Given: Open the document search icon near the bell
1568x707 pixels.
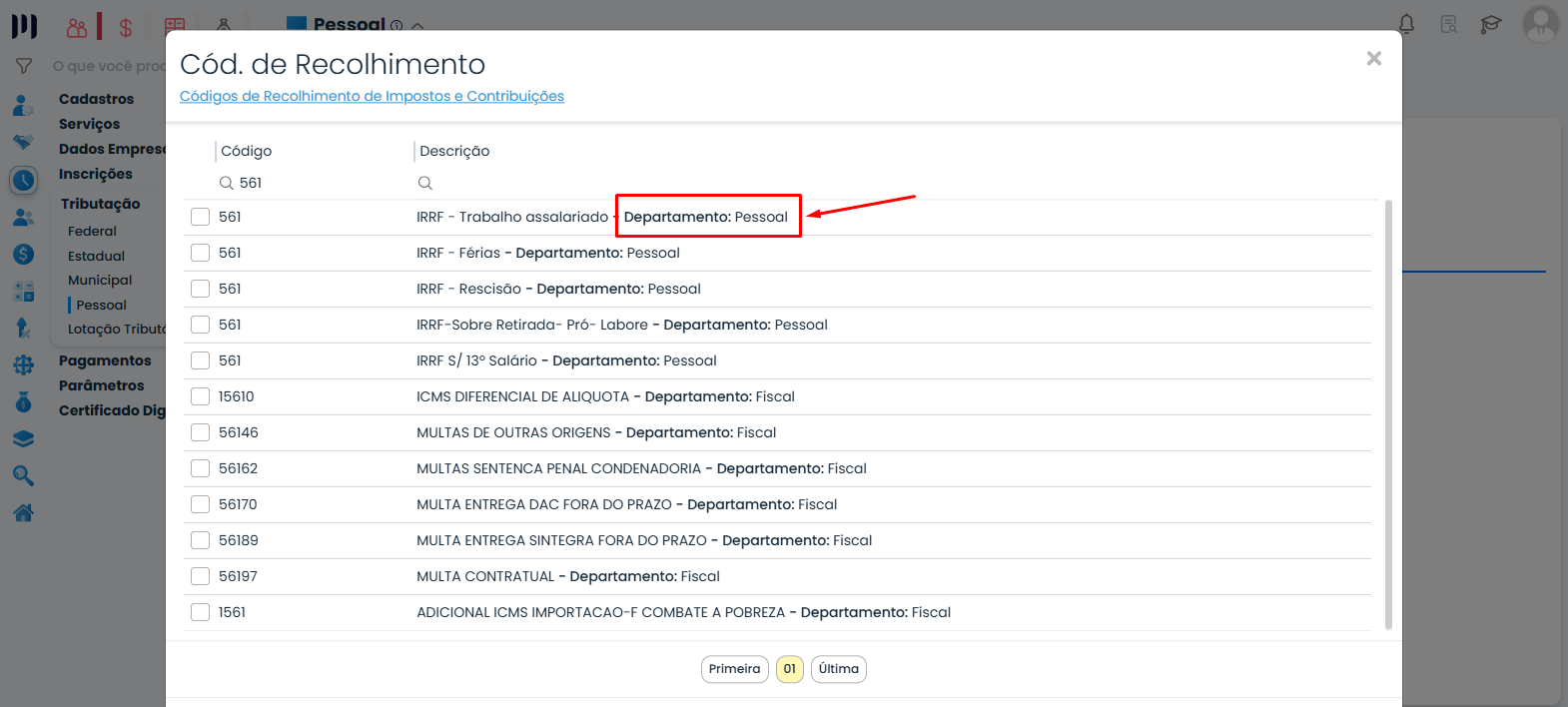Looking at the screenshot, I should pos(1448,24).
